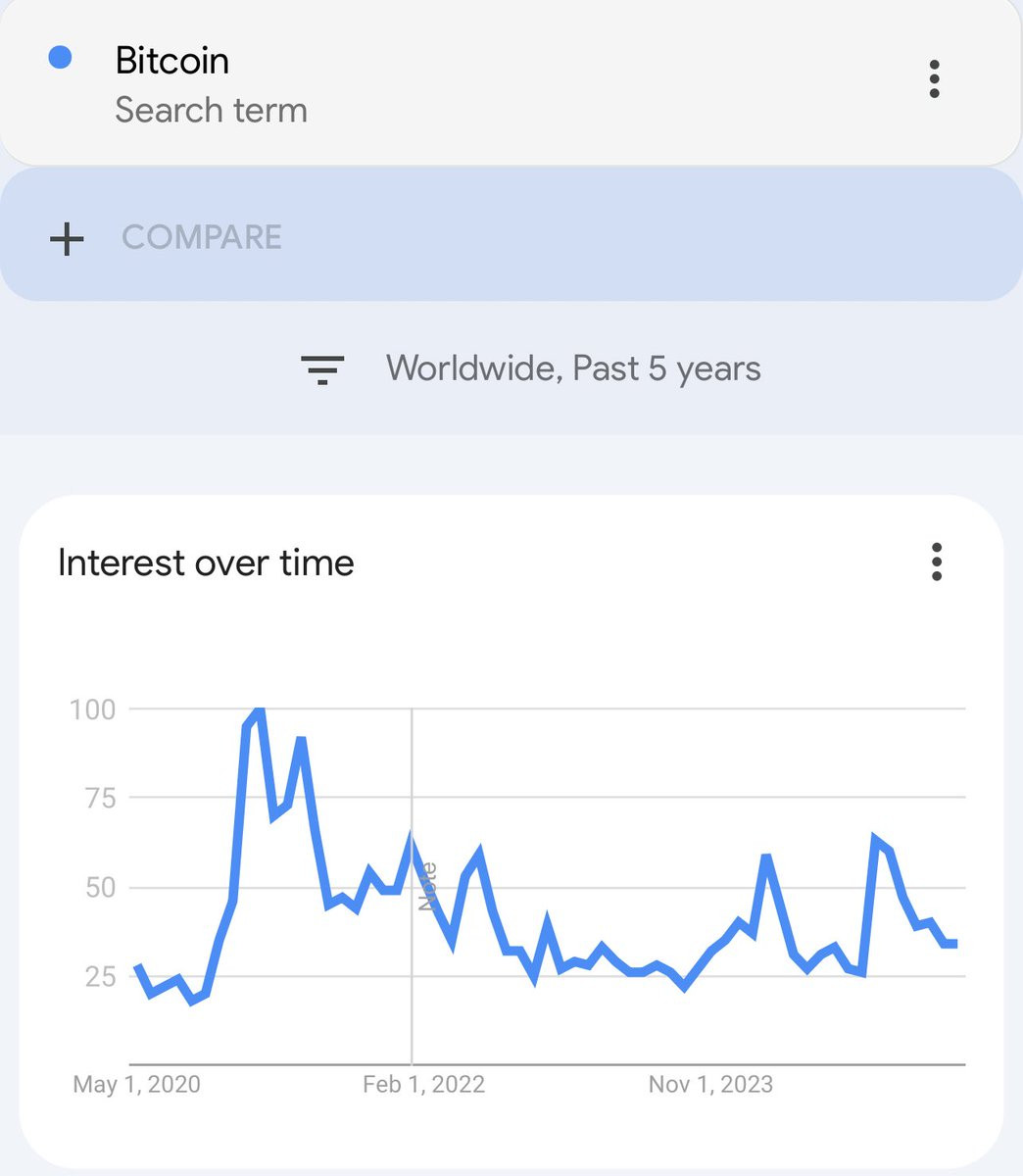The height and width of the screenshot is (1176, 1023).
Task: Click the blue Bitcoin series dot
Action: 60,58
